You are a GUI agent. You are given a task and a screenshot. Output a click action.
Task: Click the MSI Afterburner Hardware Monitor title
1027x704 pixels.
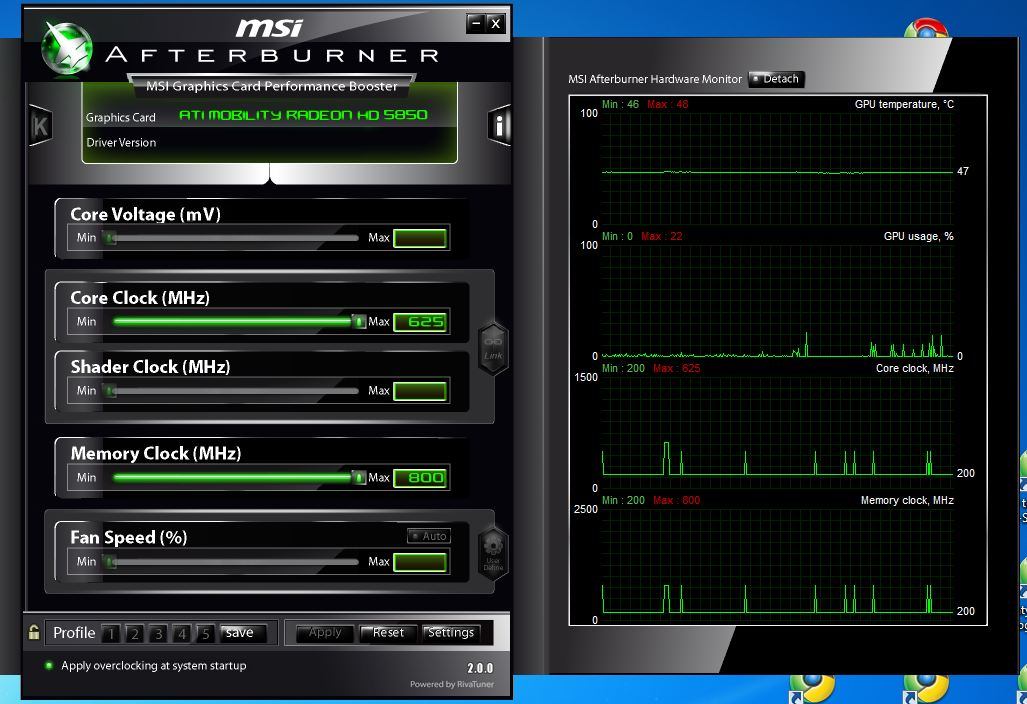[655, 79]
